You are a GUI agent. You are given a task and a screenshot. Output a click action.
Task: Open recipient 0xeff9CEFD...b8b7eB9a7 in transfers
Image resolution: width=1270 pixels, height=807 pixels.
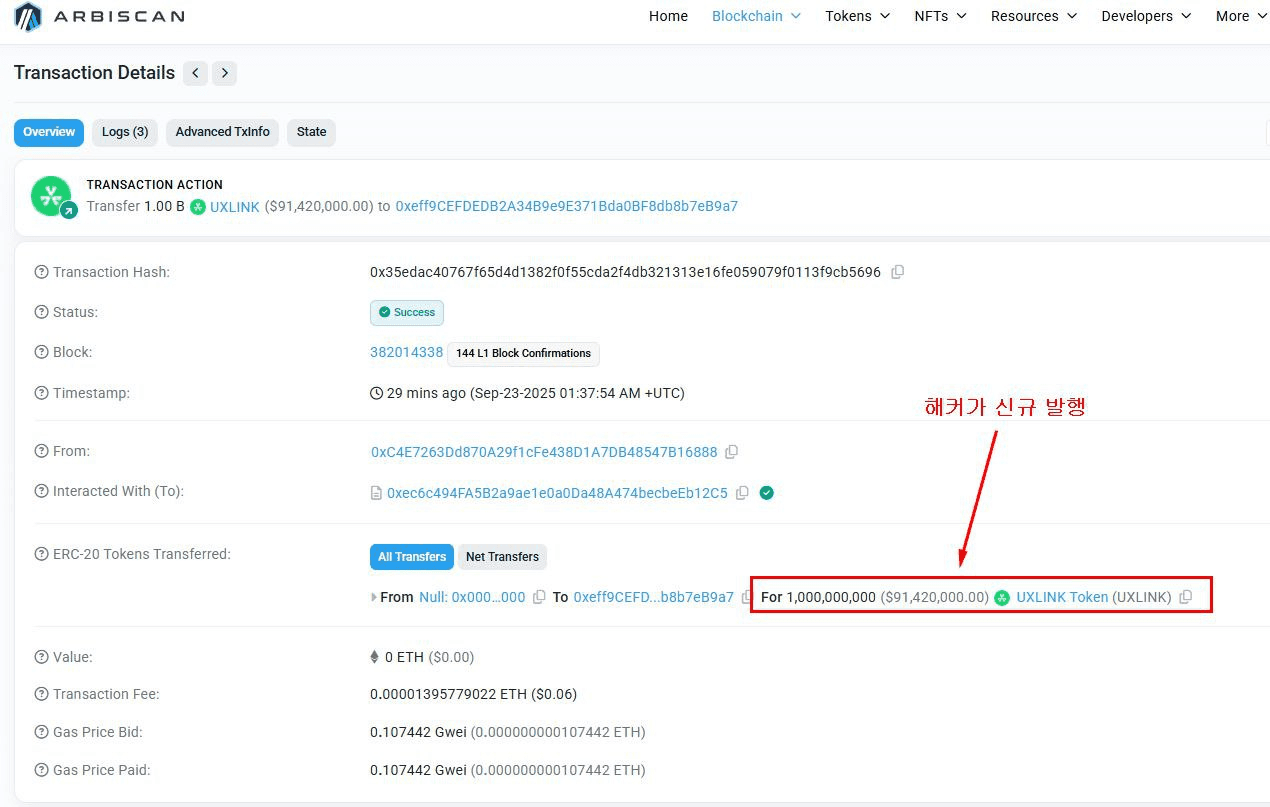pyautogui.click(x=653, y=597)
